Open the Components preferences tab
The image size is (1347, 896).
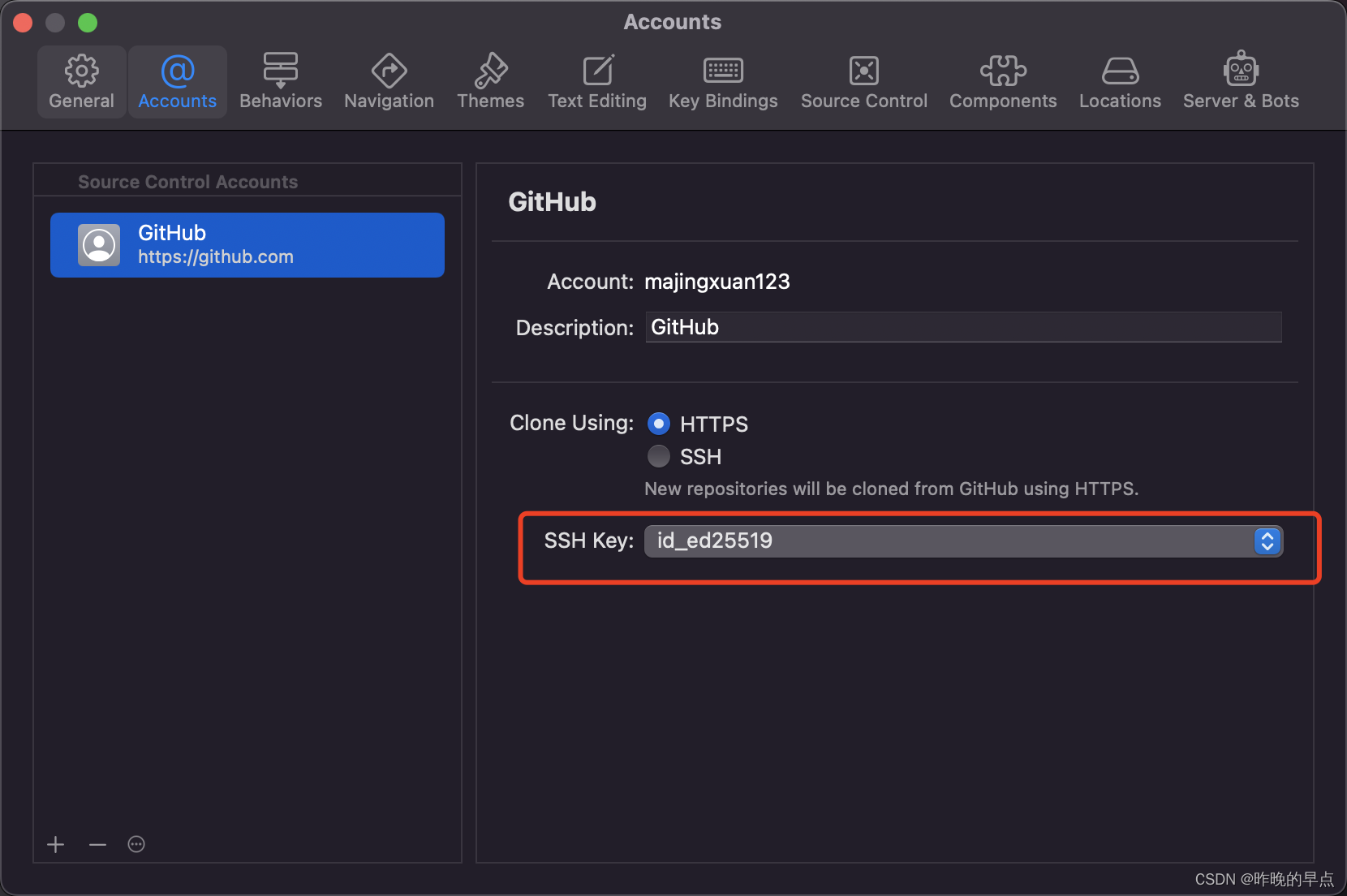pos(1003,82)
